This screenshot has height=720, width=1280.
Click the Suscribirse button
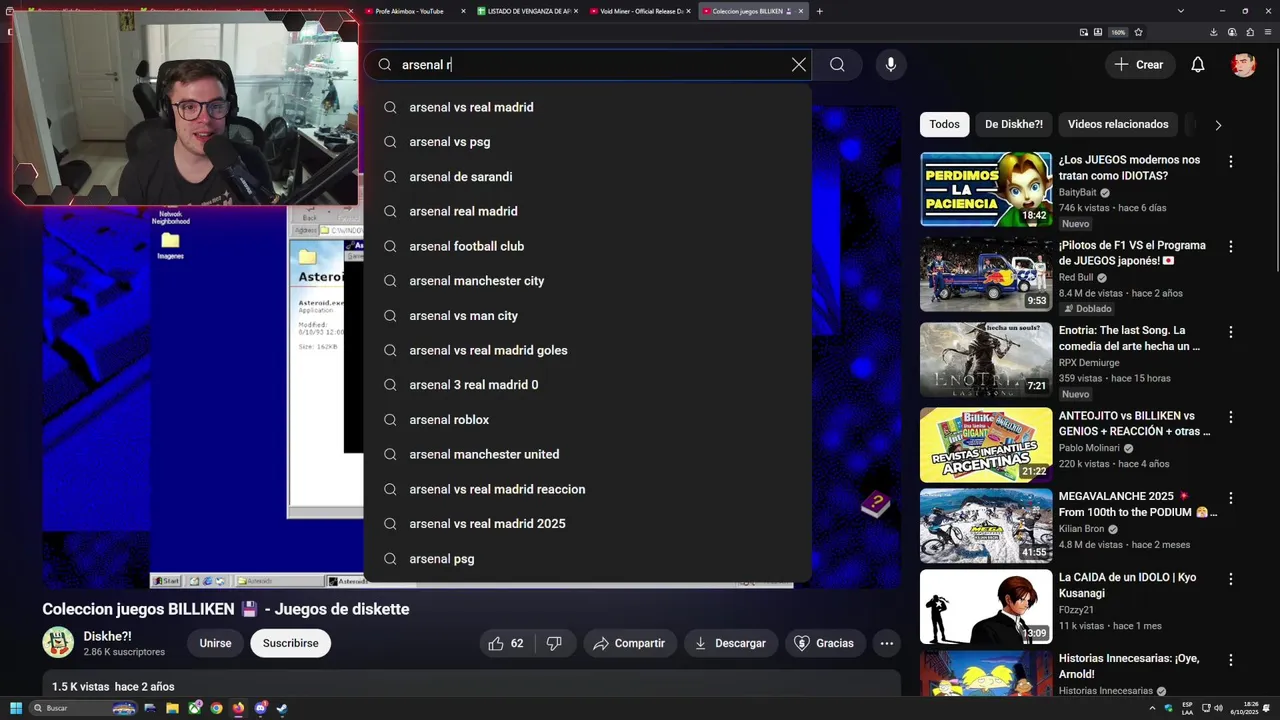pos(291,643)
